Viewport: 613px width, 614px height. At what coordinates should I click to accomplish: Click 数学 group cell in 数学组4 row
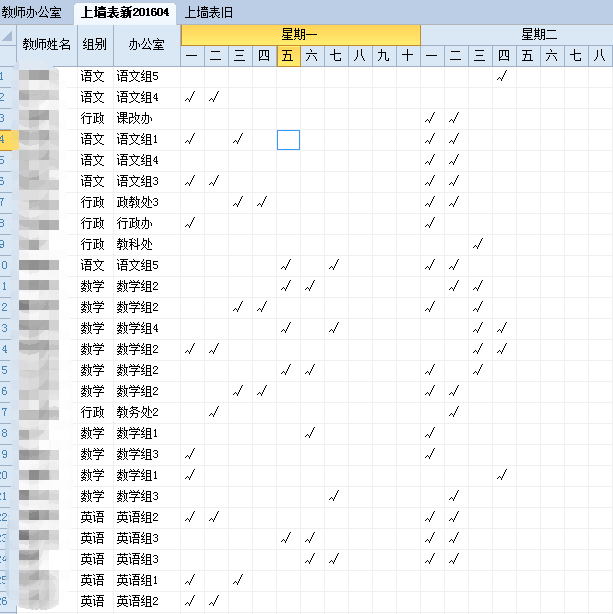(x=95, y=328)
